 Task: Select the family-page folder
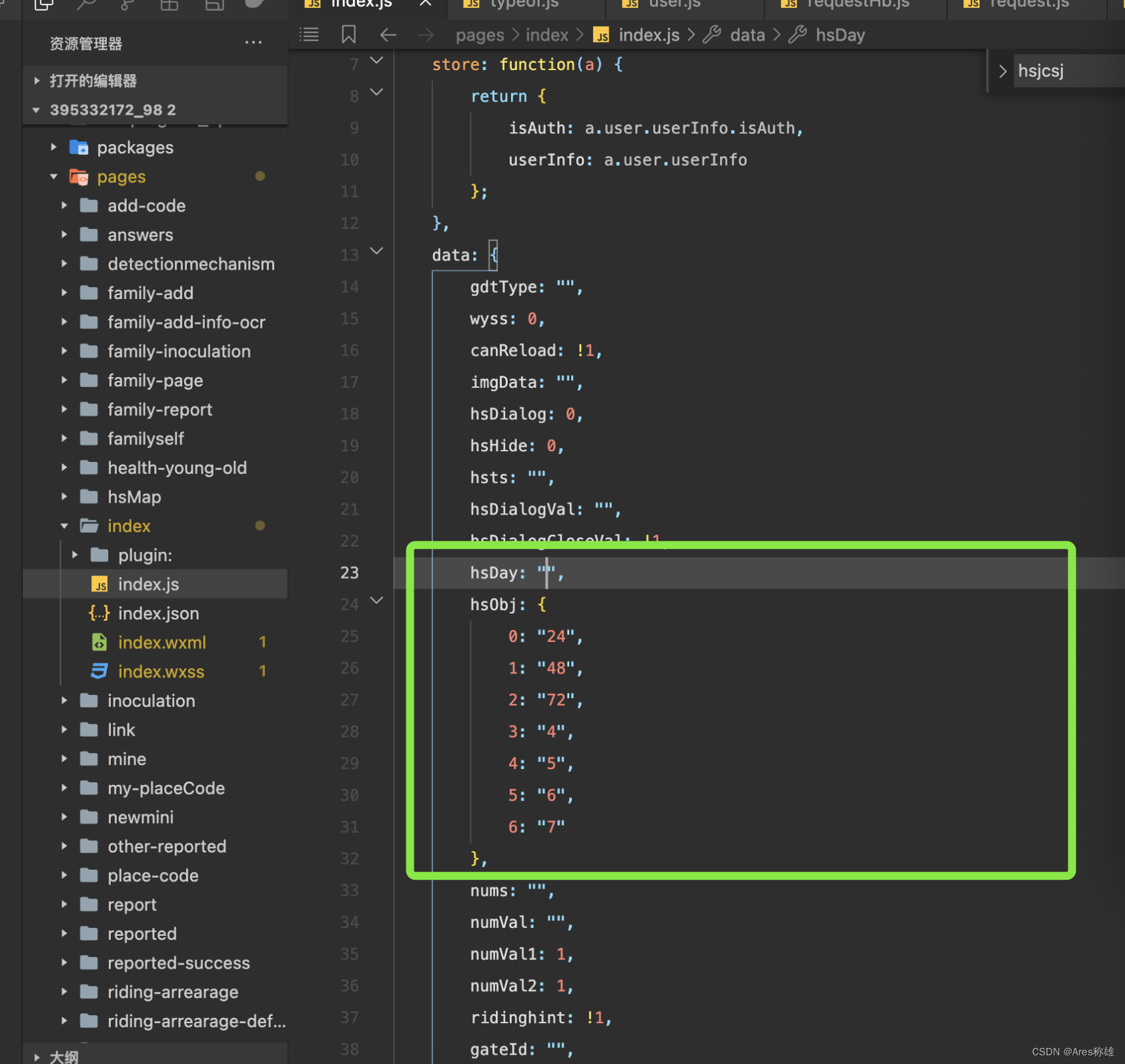click(x=155, y=380)
